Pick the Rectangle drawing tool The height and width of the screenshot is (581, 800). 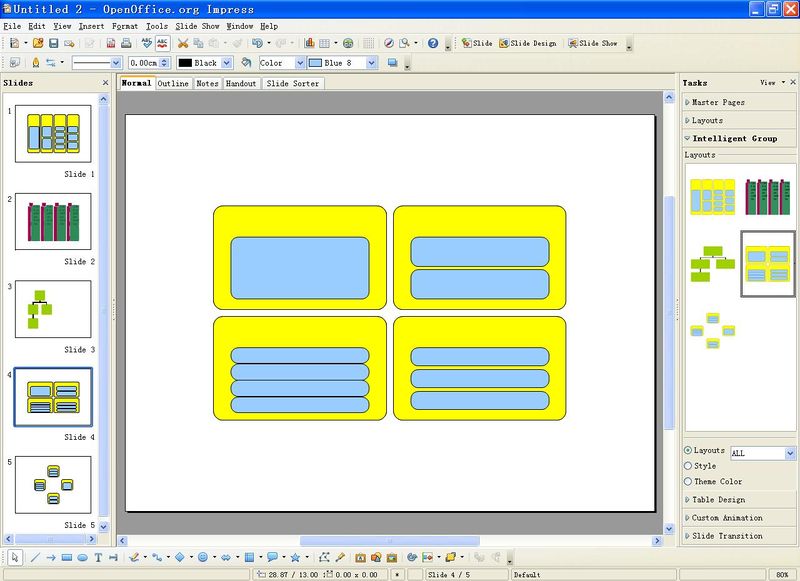tap(67, 558)
